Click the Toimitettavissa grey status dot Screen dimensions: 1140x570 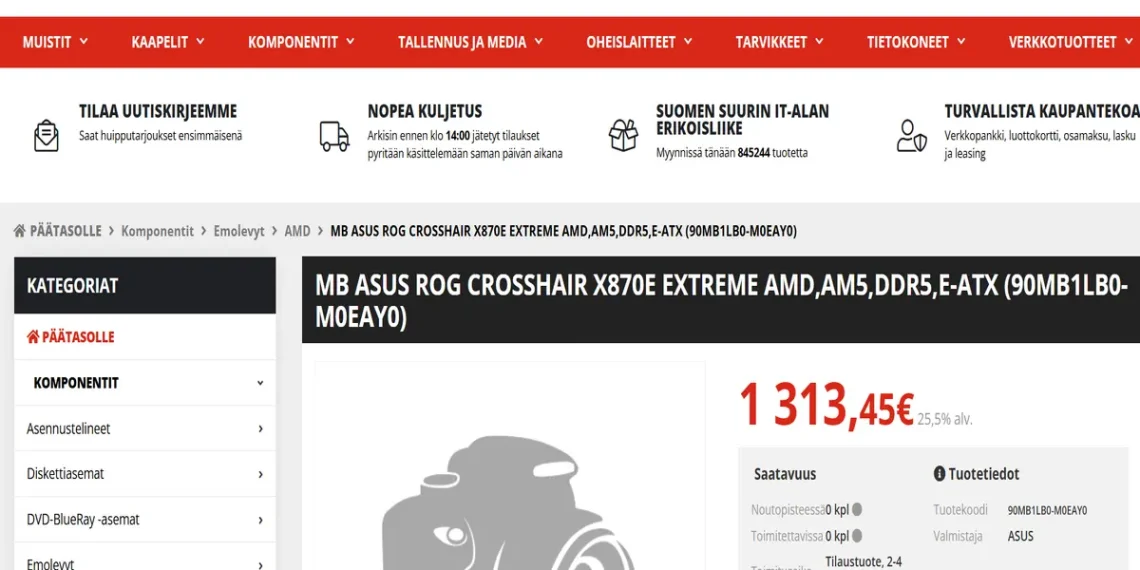857,536
